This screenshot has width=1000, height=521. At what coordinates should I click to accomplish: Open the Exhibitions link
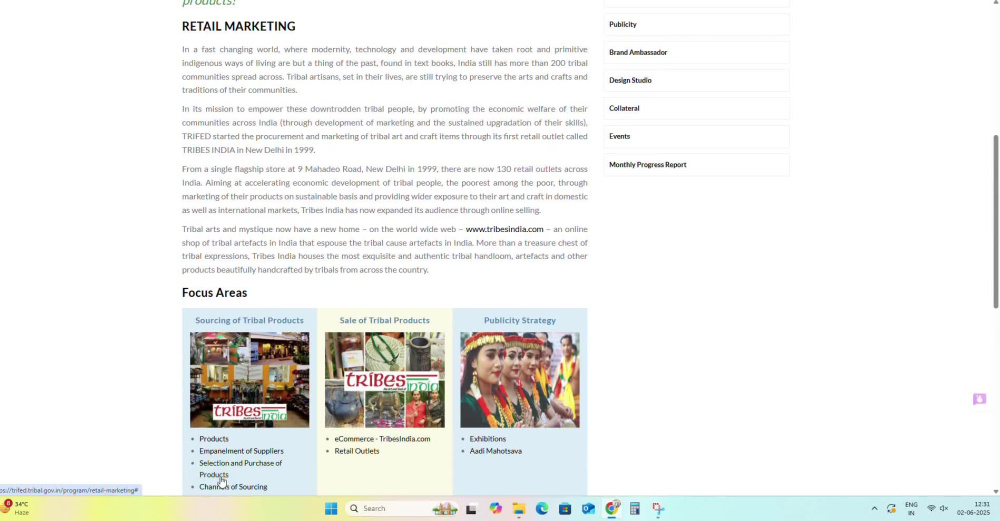487,439
